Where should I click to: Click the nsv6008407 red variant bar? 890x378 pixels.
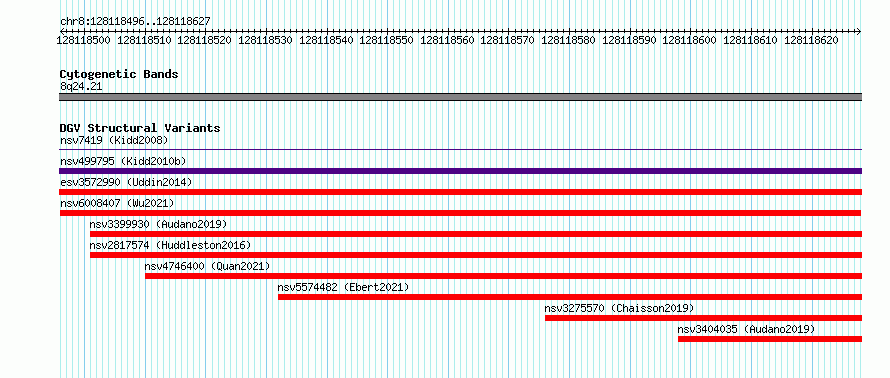[460, 213]
